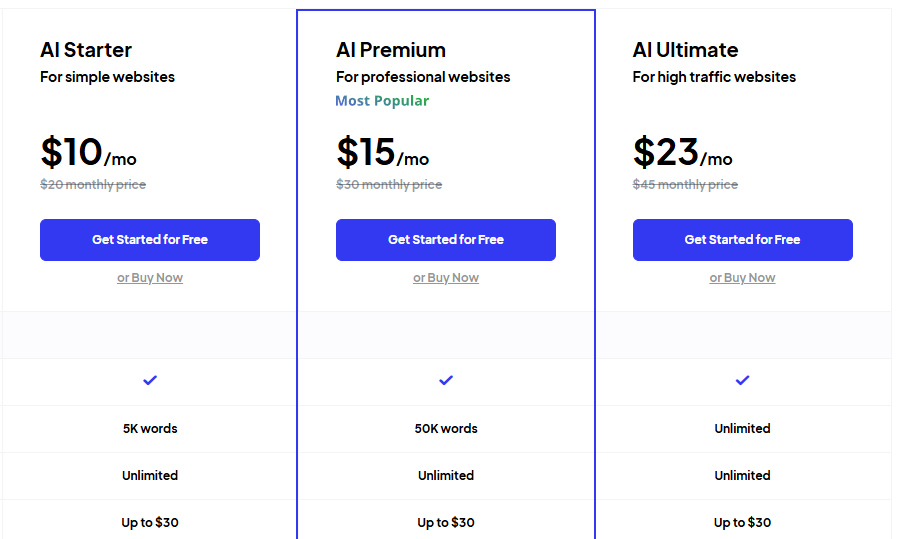Click the 5K words feature cell
Image resolution: width=898 pixels, height=539 pixels.
(x=150, y=428)
